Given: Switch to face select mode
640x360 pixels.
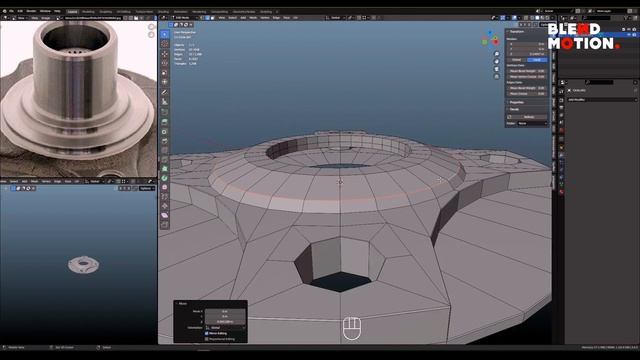Looking at the screenshot, I should click(213, 18).
